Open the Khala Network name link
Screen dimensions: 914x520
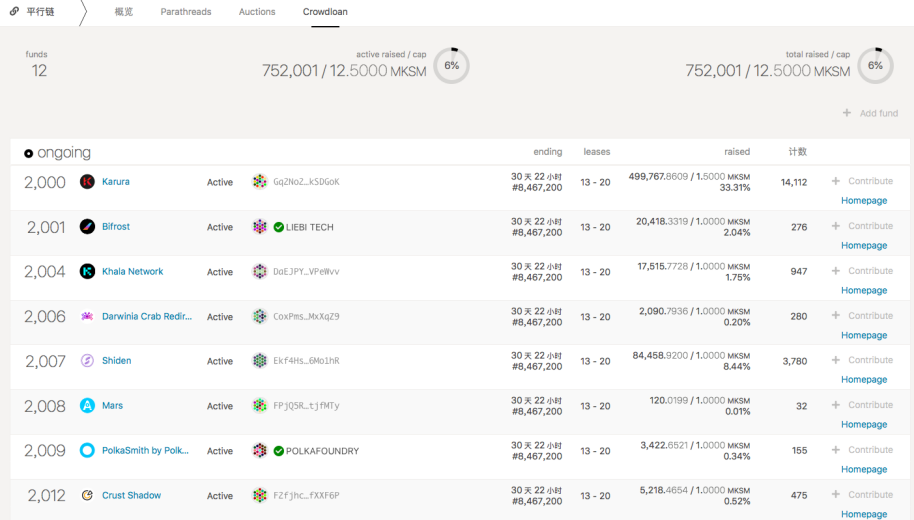coord(132,271)
